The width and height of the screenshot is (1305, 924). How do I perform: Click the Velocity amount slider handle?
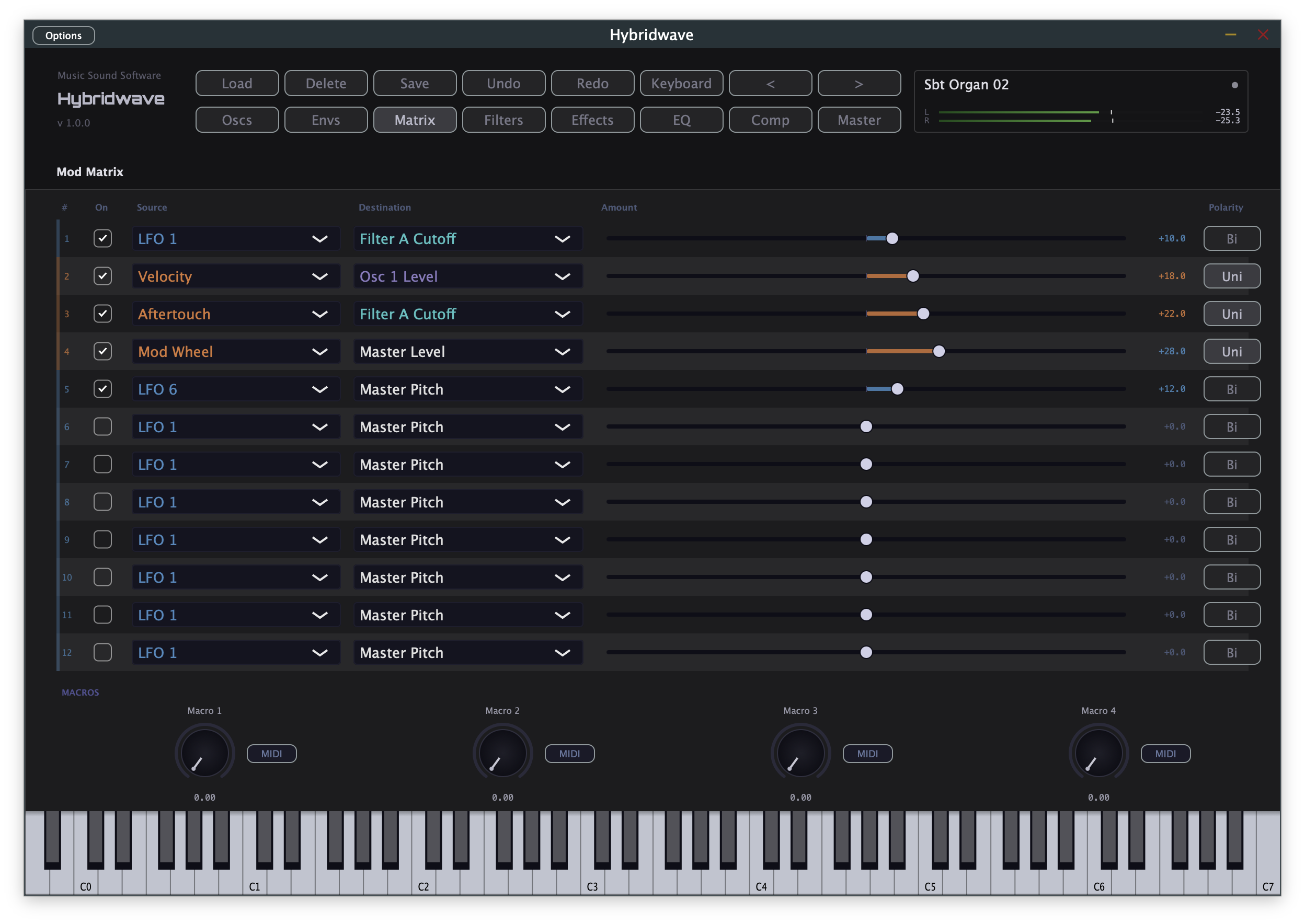(x=912, y=276)
